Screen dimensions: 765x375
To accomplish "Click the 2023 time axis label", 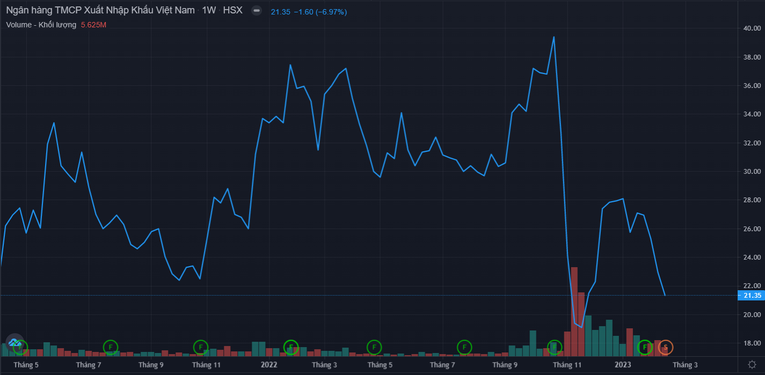I will [623, 365].
